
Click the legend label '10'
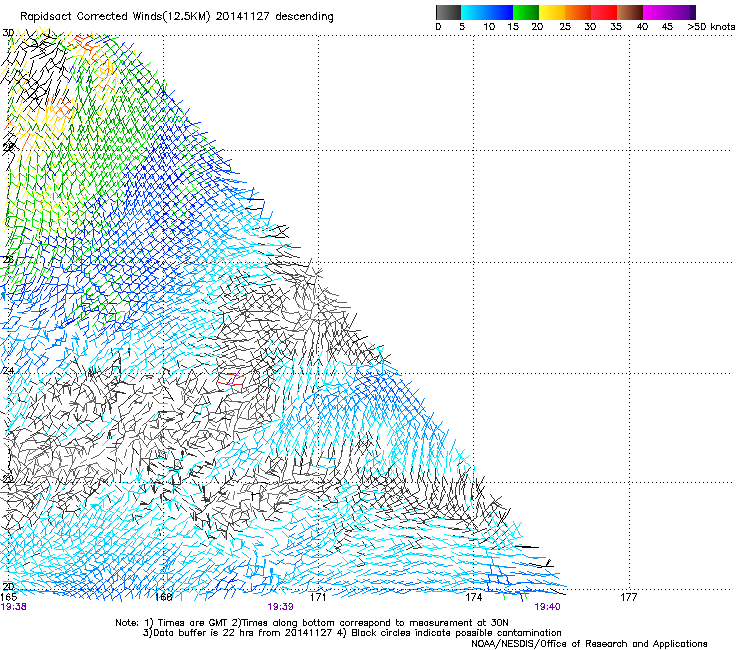(489, 27)
